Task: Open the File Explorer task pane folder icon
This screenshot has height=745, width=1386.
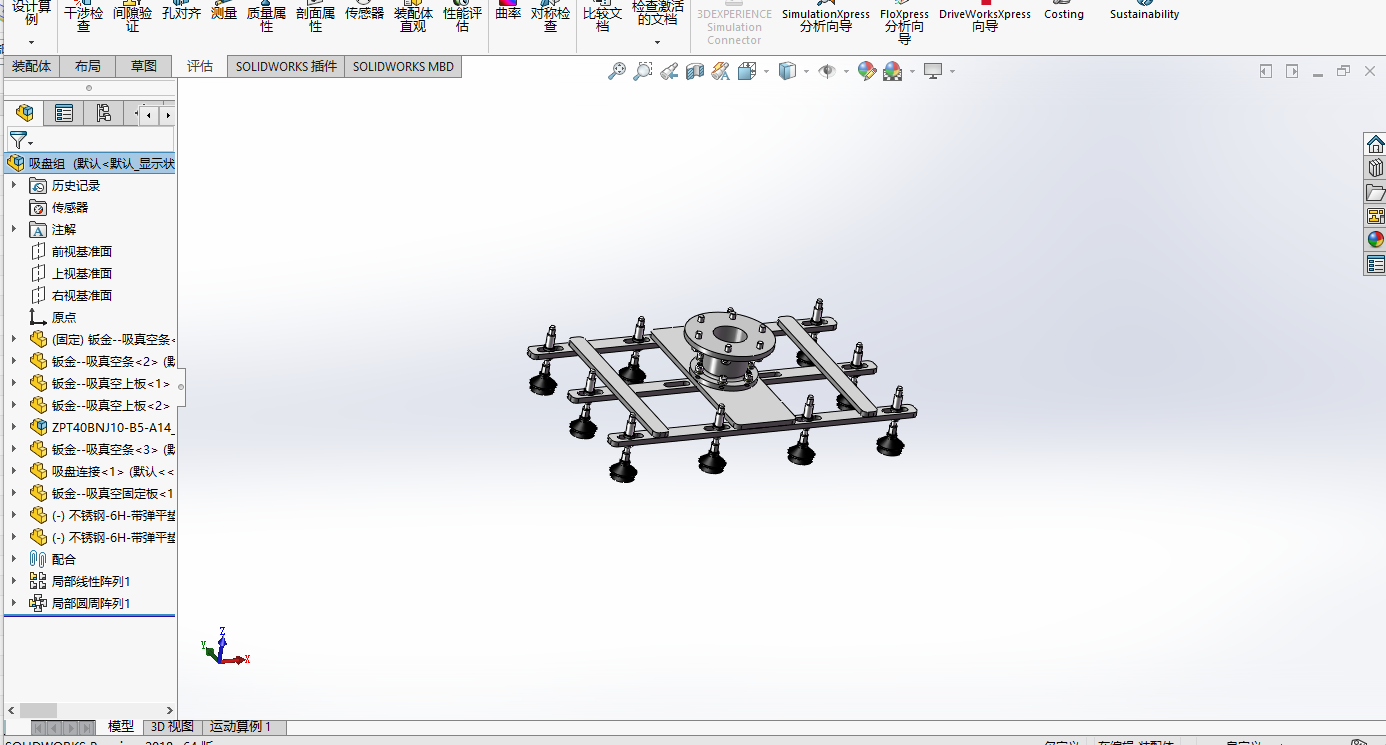Action: click(1375, 192)
